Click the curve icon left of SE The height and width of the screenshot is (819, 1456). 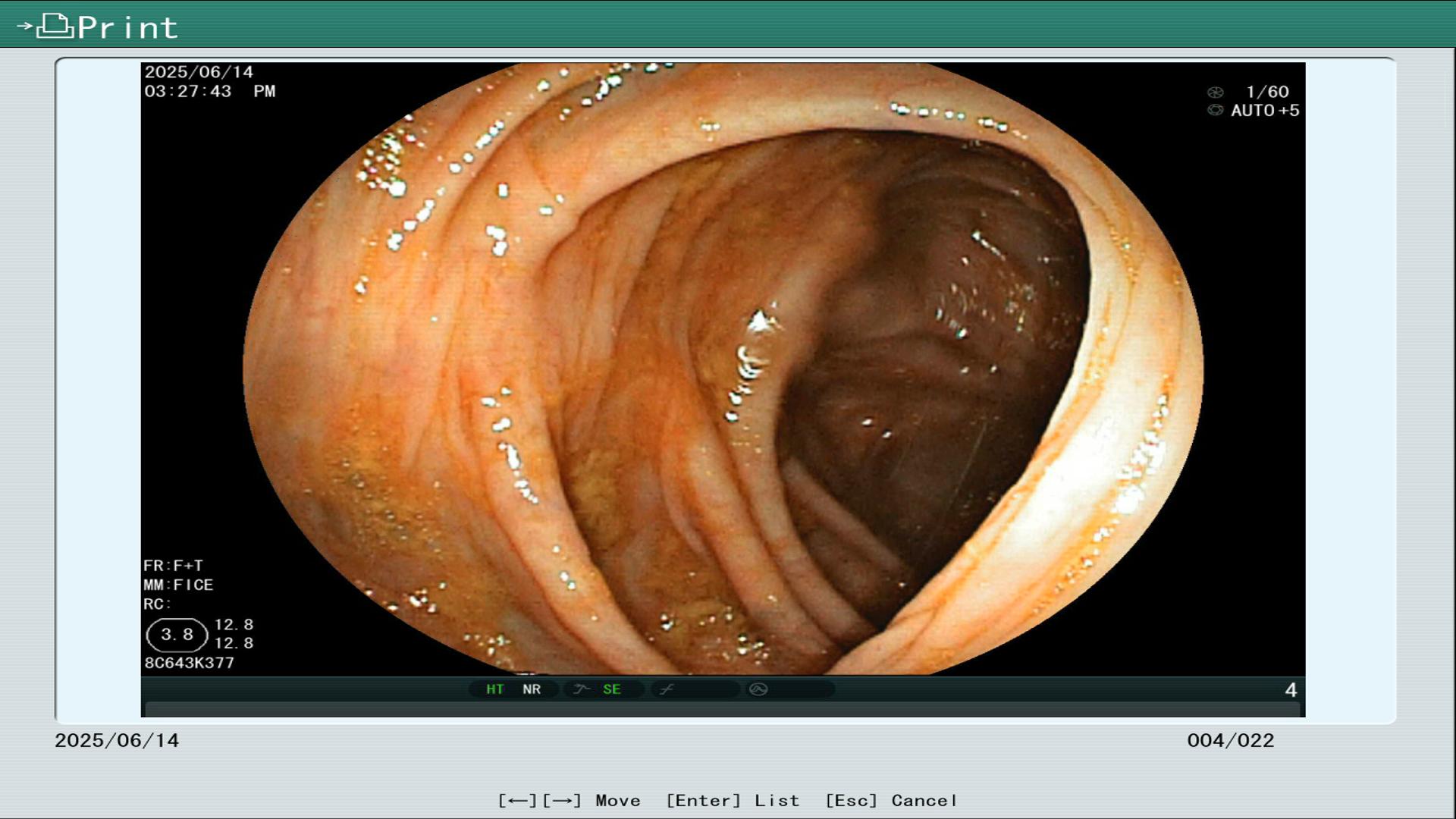tap(582, 689)
